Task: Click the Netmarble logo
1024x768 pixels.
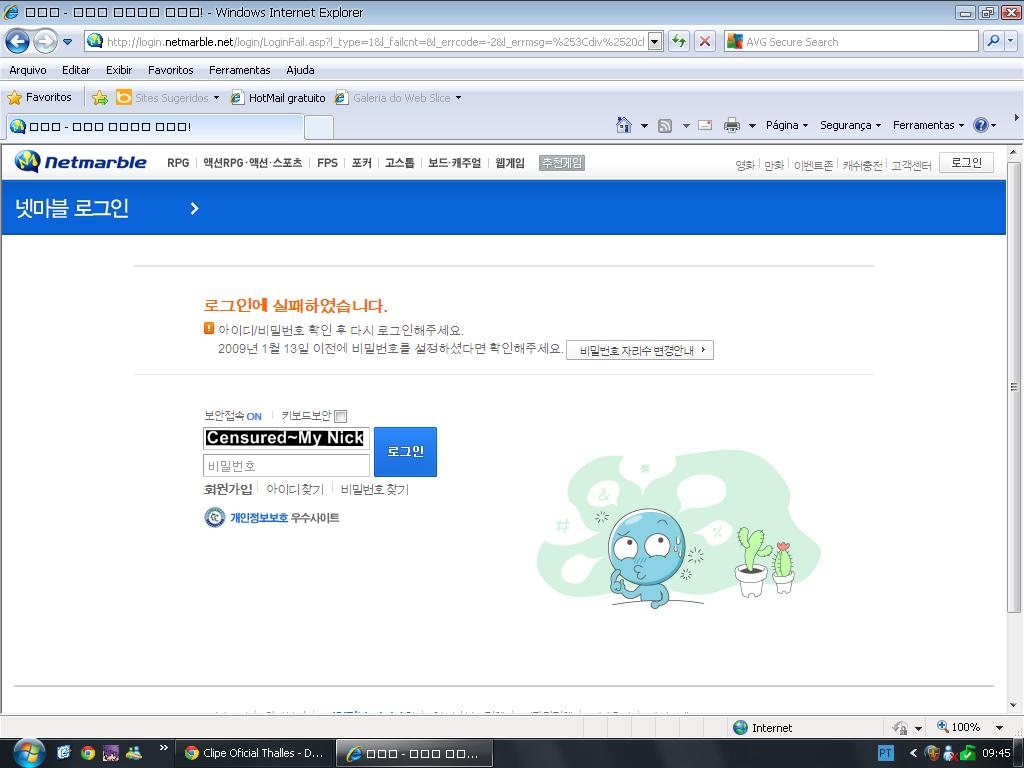Action: pos(80,162)
